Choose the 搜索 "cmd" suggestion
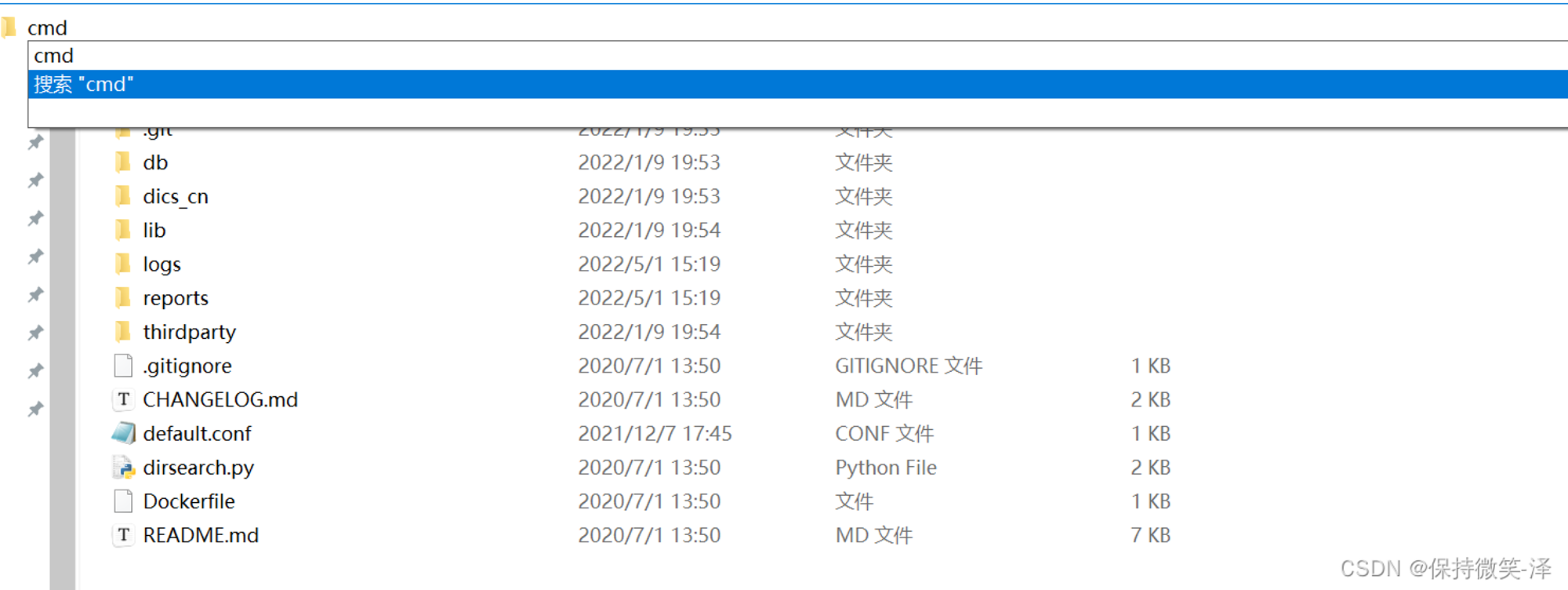The height and width of the screenshot is (590, 1568). 798,84
